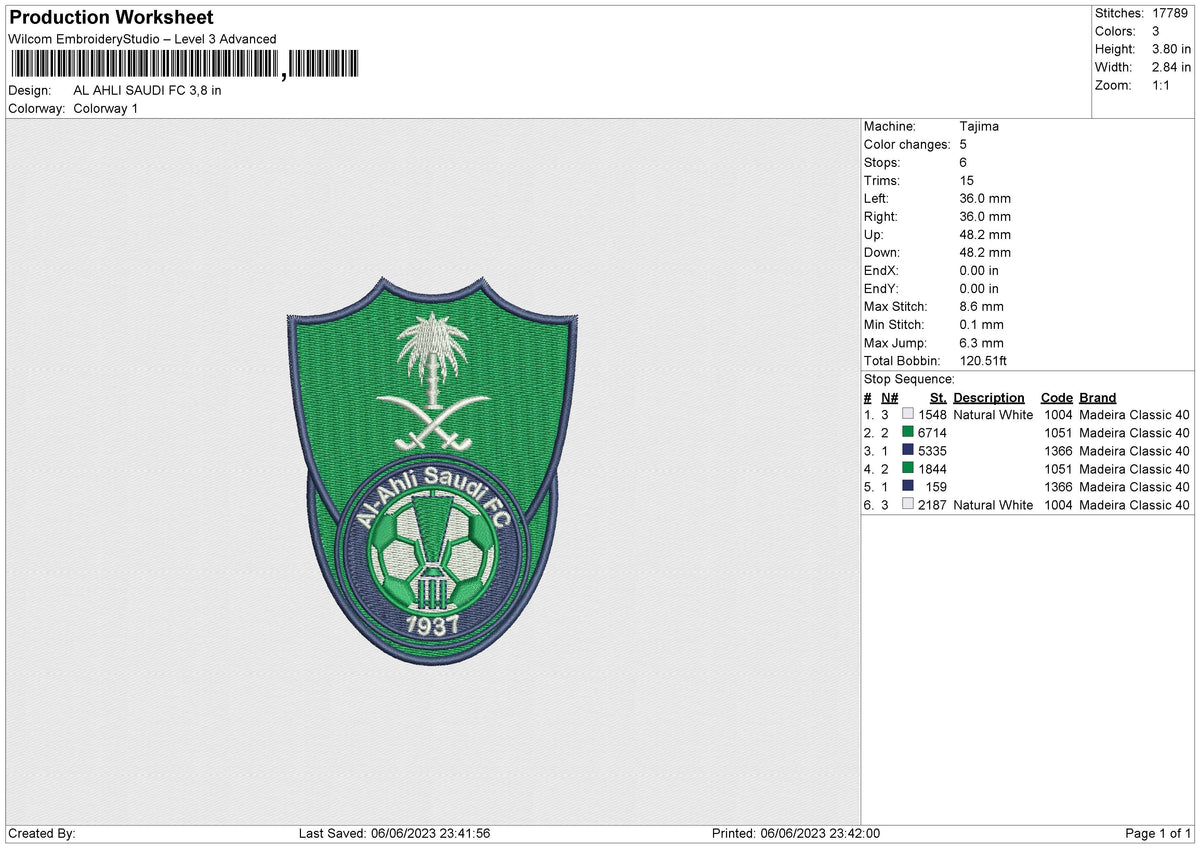Image resolution: width=1200 pixels, height=848 pixels.
Task: Click the Trims value '15'
Action: pos(967,180)
